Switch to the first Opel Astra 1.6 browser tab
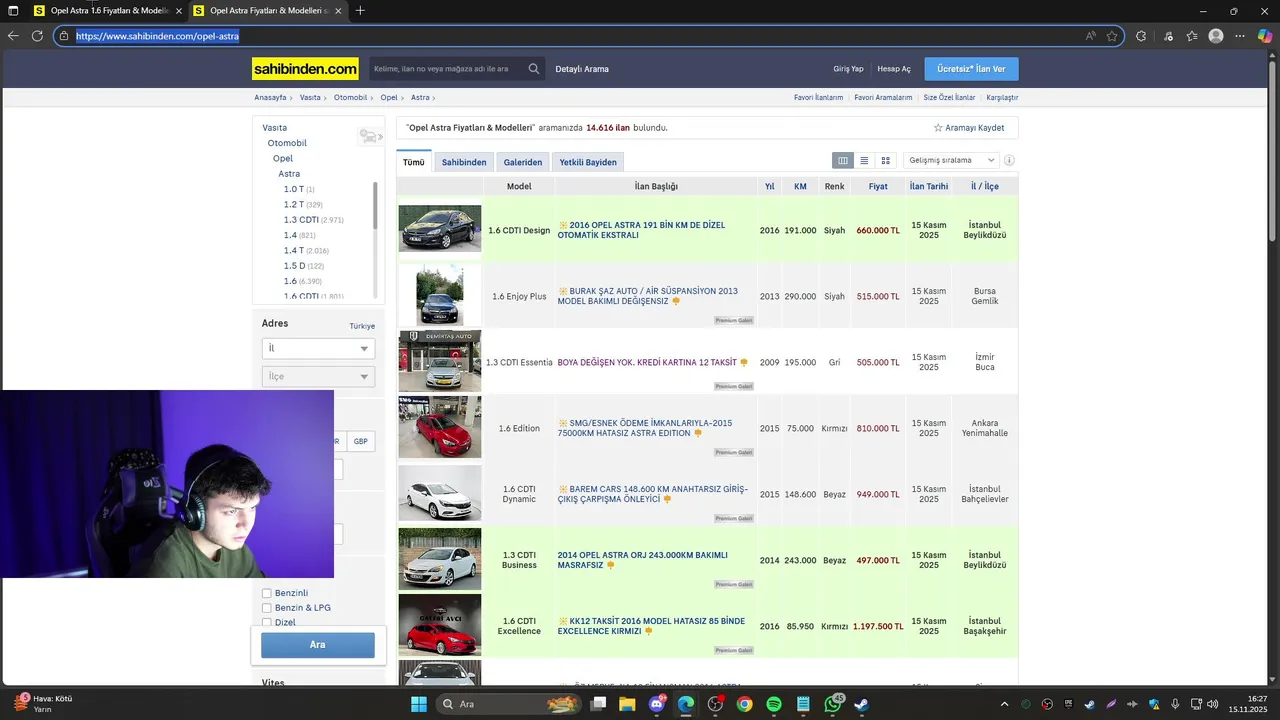The height and width of the screenshot is (720, 1280). click(x=107, y=11)
